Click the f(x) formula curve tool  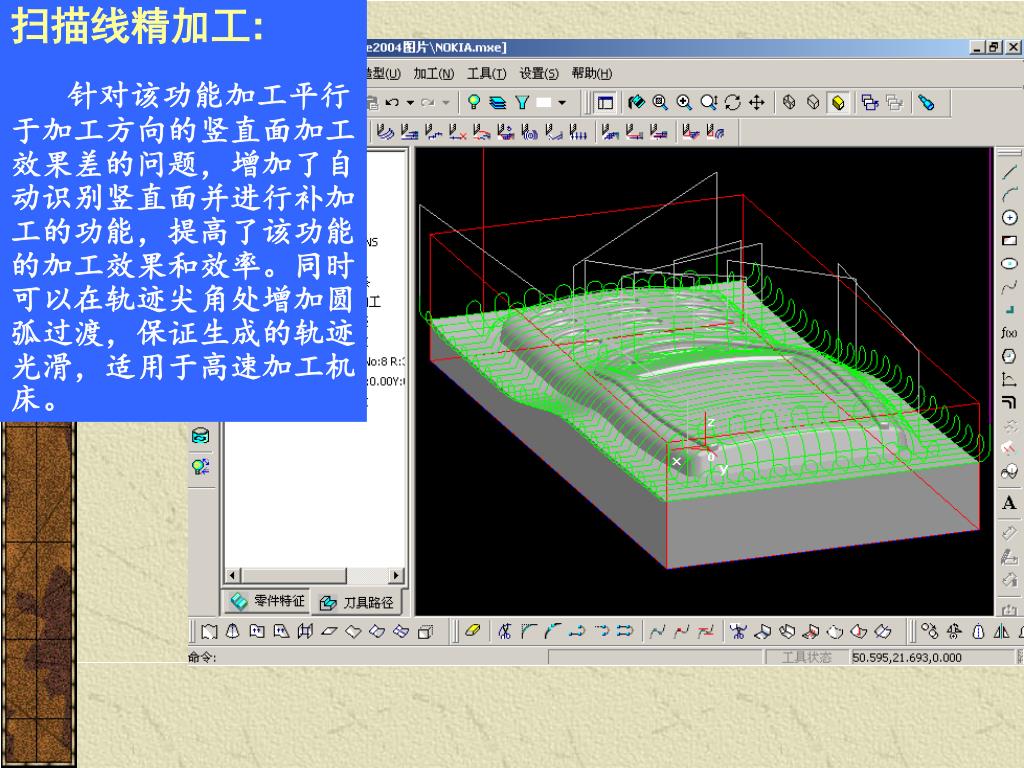click(1010, 332)
